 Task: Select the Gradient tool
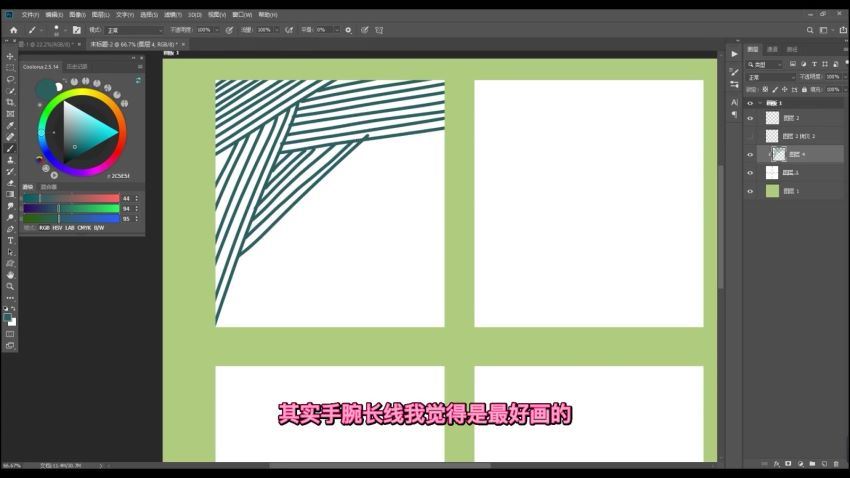(x=10, y=194)
